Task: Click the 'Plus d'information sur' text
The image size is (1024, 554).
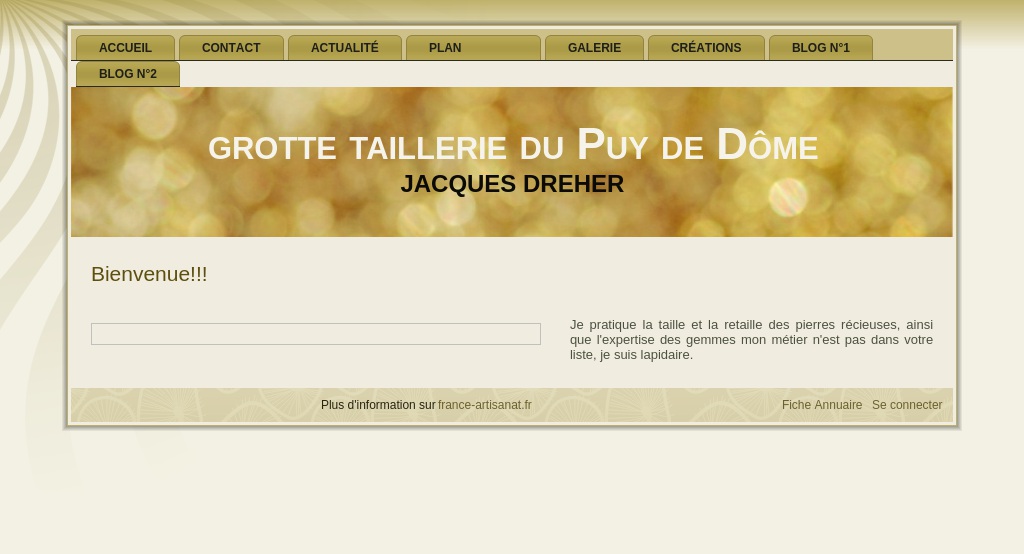Action: (378, 405)
